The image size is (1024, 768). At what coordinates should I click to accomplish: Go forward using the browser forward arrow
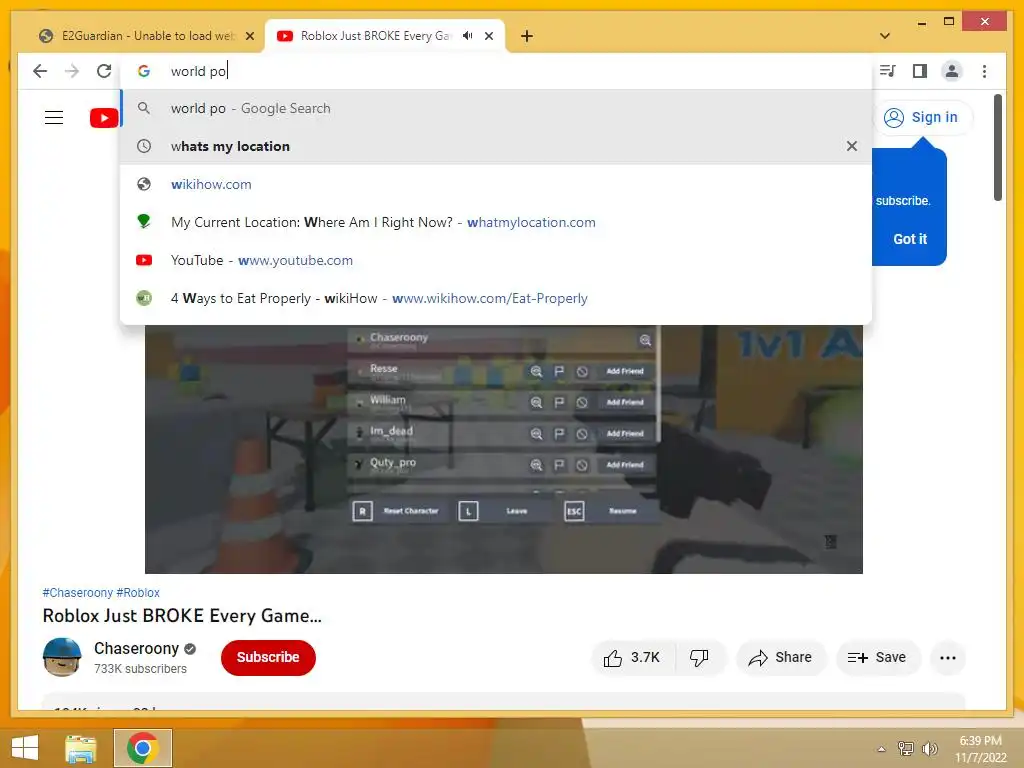pyautogui.click(x=72, y=71)
